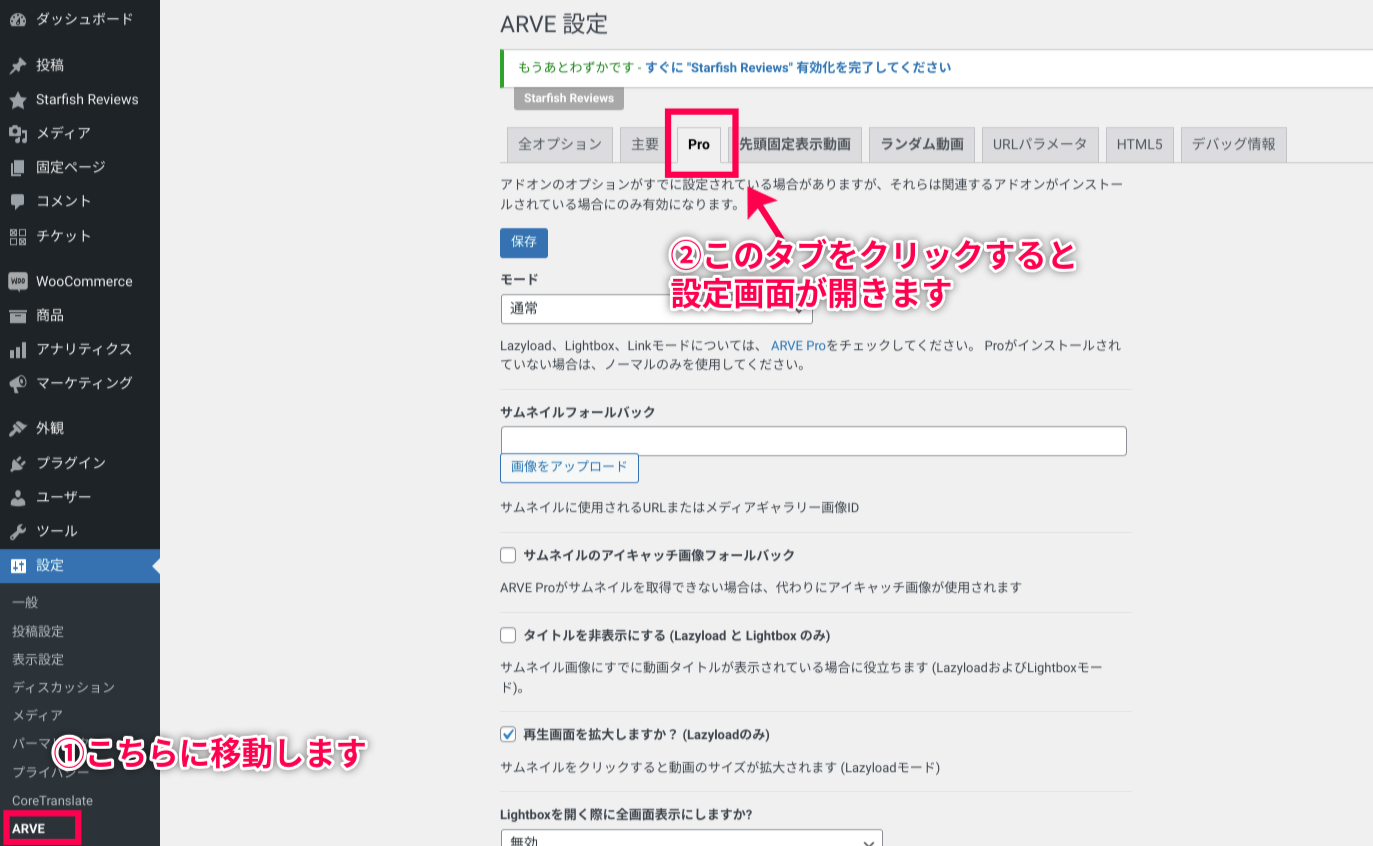Click the 画像をアップロード button
The image size is (1373, 846).
click(x=569, y=468)
